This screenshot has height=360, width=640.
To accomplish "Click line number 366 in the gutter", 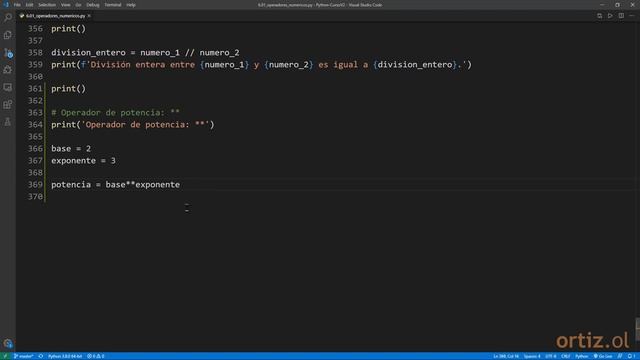I will 35,149.
